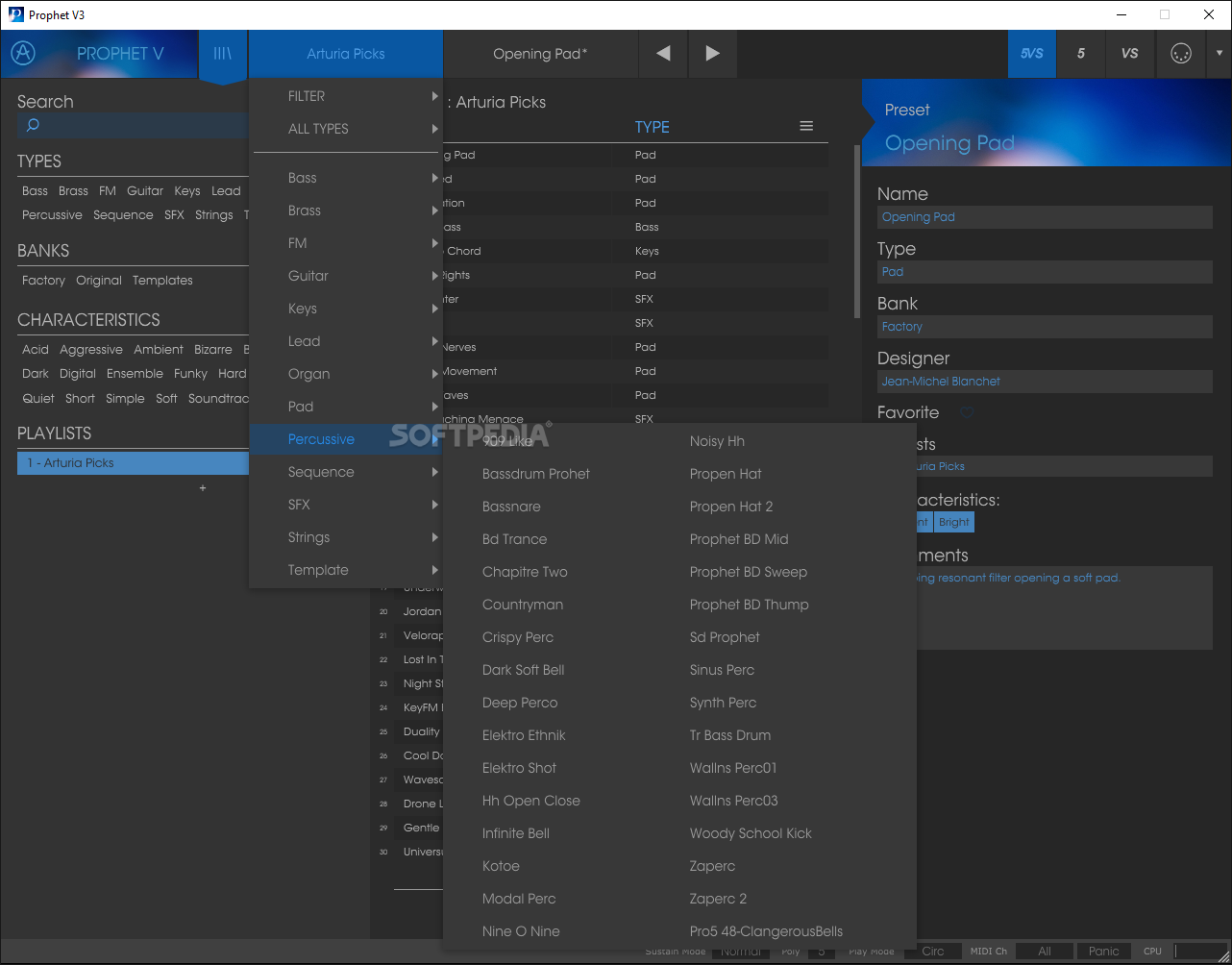Screen dimensions: 1232x965
Task: Click the results list vertical scrollbar
Action: click(856, 232)
